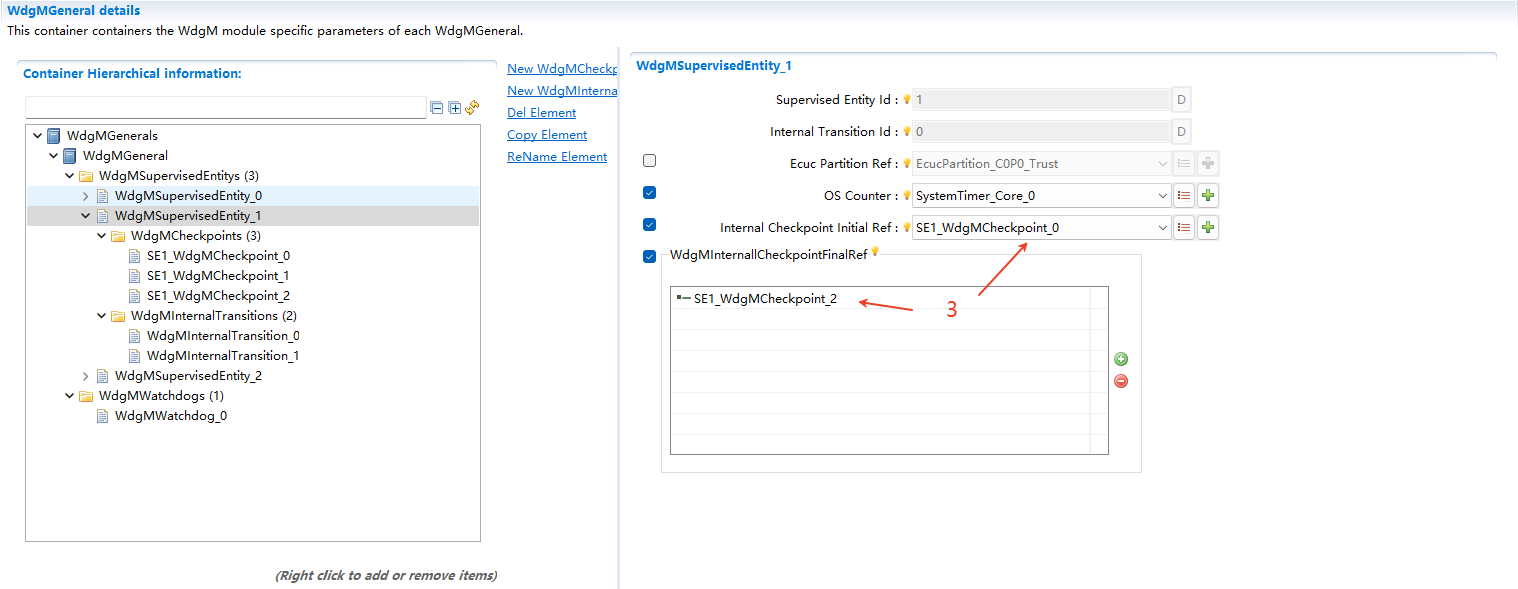
Task: Add entry with green circle plus icon
Action: pyautogui.click(x=1121, y=359)
